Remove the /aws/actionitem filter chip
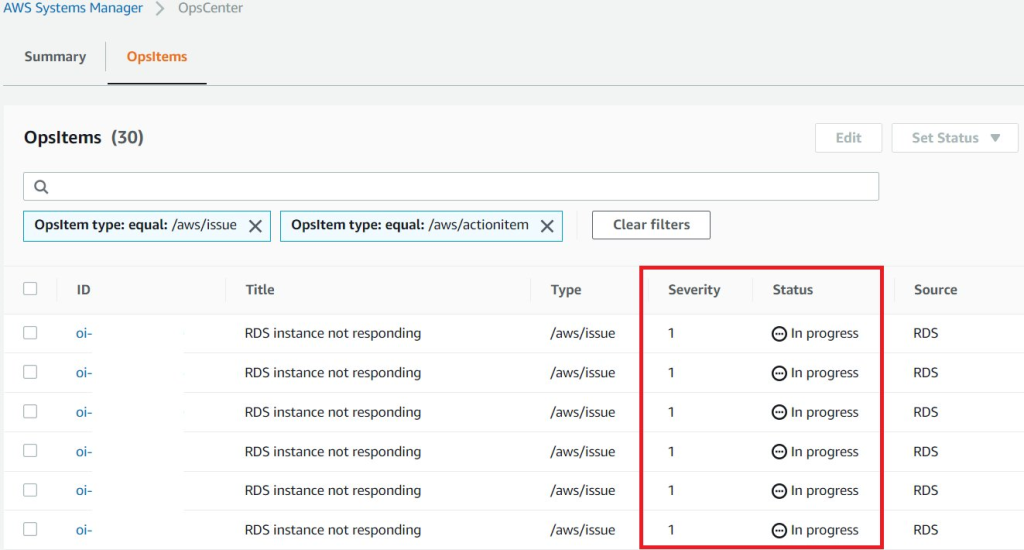Image resolution: width=1024 pixels, height=550 pixels. [547, 226]
